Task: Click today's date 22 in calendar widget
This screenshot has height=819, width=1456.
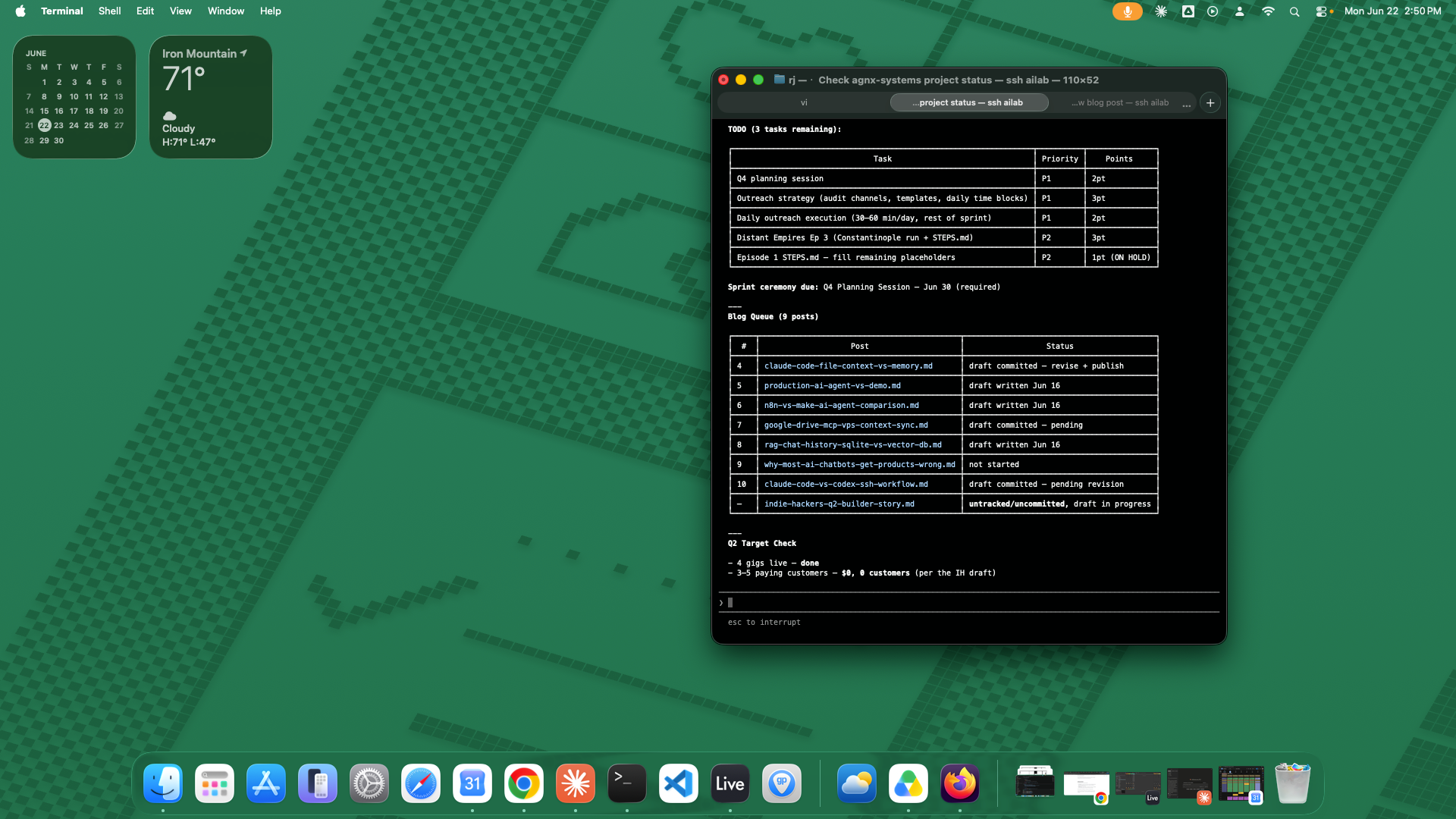Action: (44, 125)
